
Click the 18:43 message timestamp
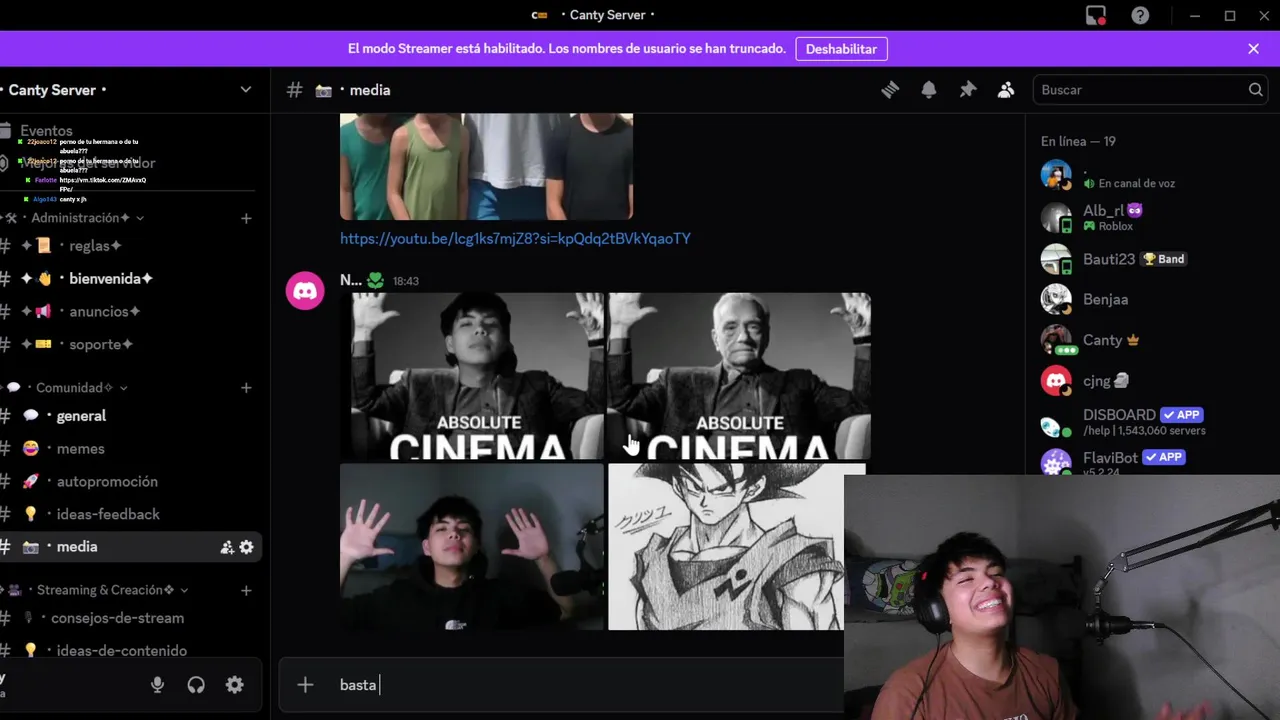point(406,281)
